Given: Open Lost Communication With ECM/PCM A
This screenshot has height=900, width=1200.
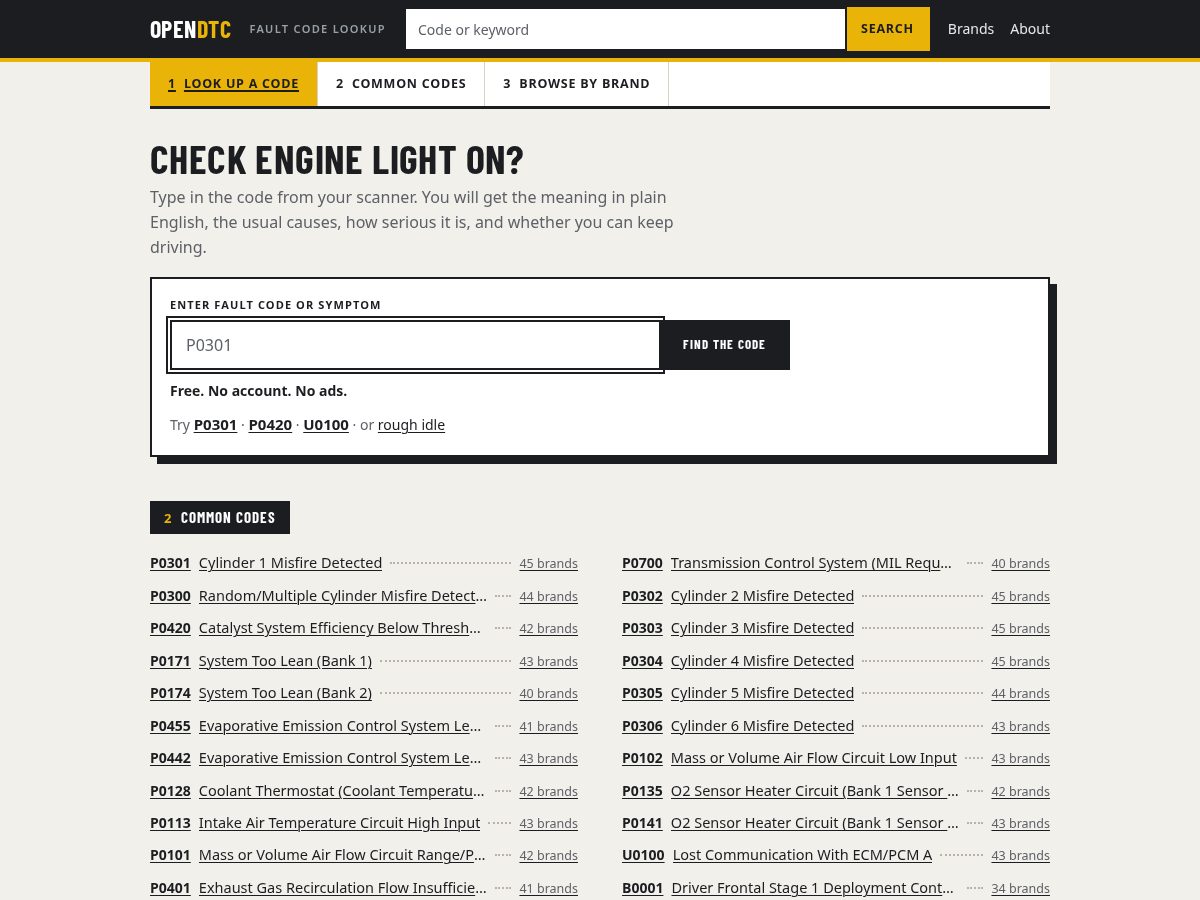Looking at the screenshot, I should [x=802, y=855].
